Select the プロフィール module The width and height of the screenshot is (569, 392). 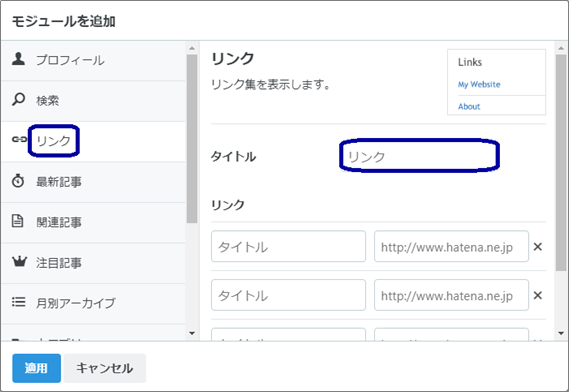pos(94,60)
